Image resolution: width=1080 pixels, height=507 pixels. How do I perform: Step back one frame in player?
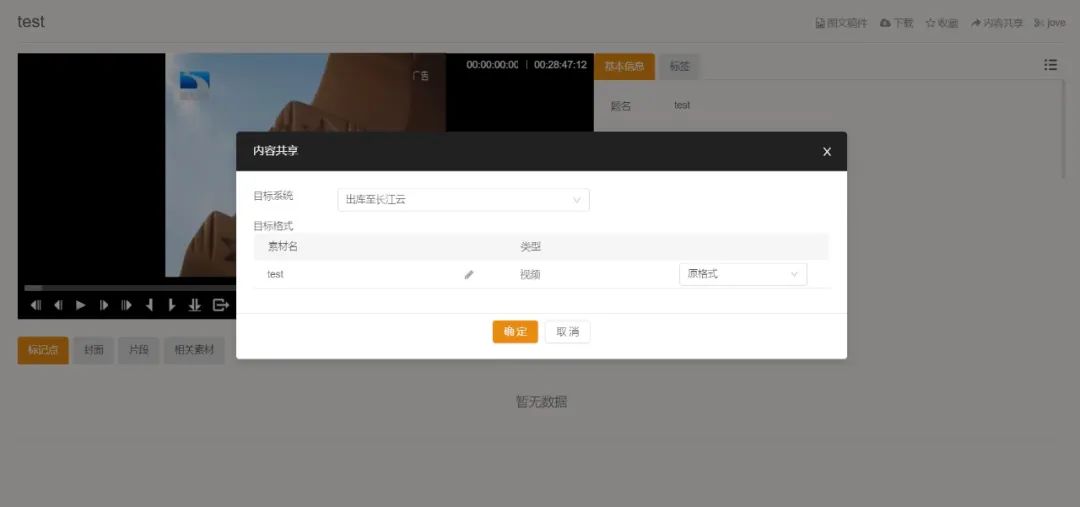(59, 305)
